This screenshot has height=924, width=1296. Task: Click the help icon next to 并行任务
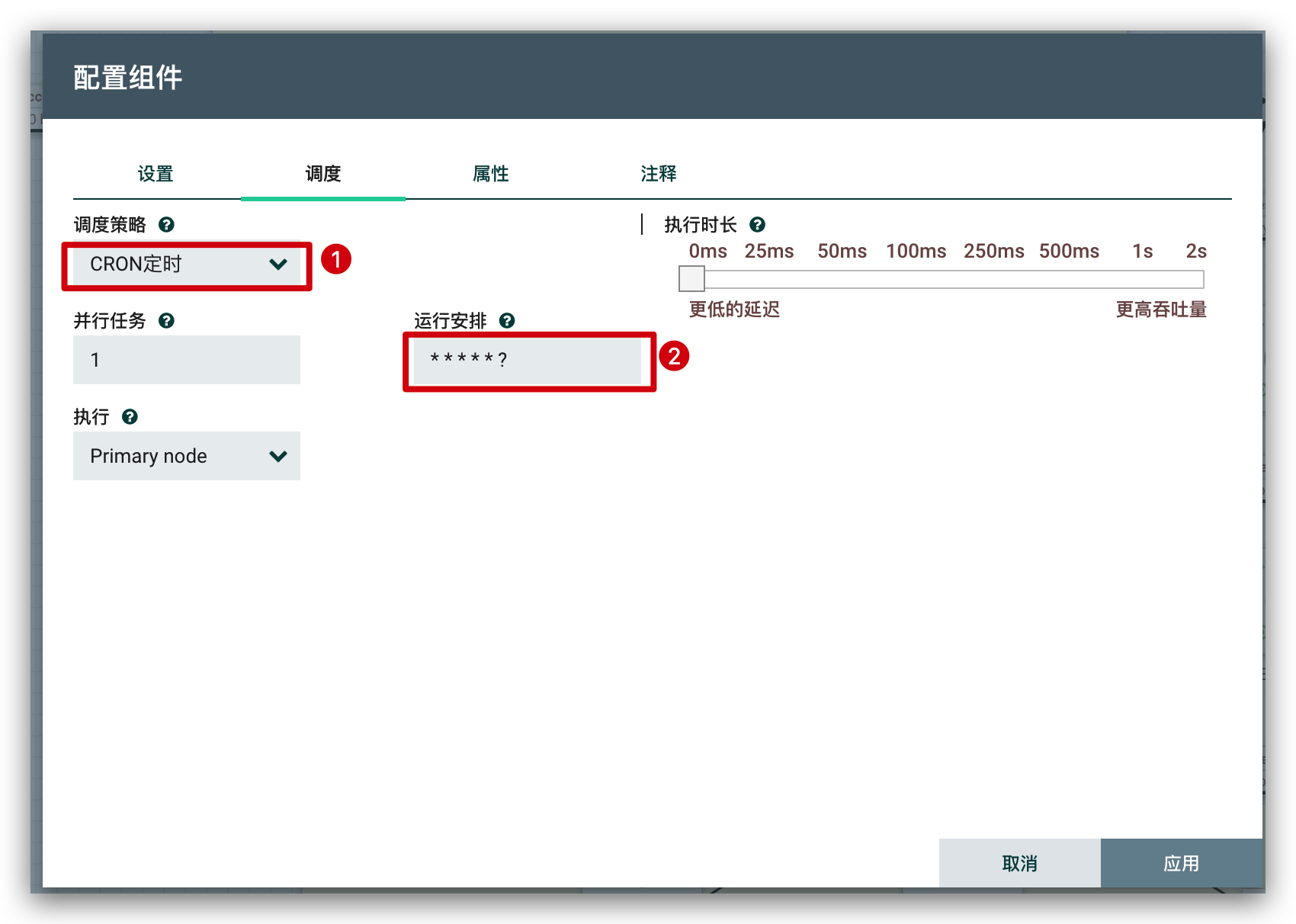coord(166,321)
